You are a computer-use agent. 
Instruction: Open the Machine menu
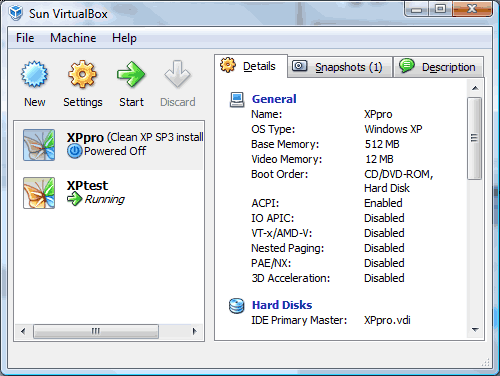[x=73, y=38]
